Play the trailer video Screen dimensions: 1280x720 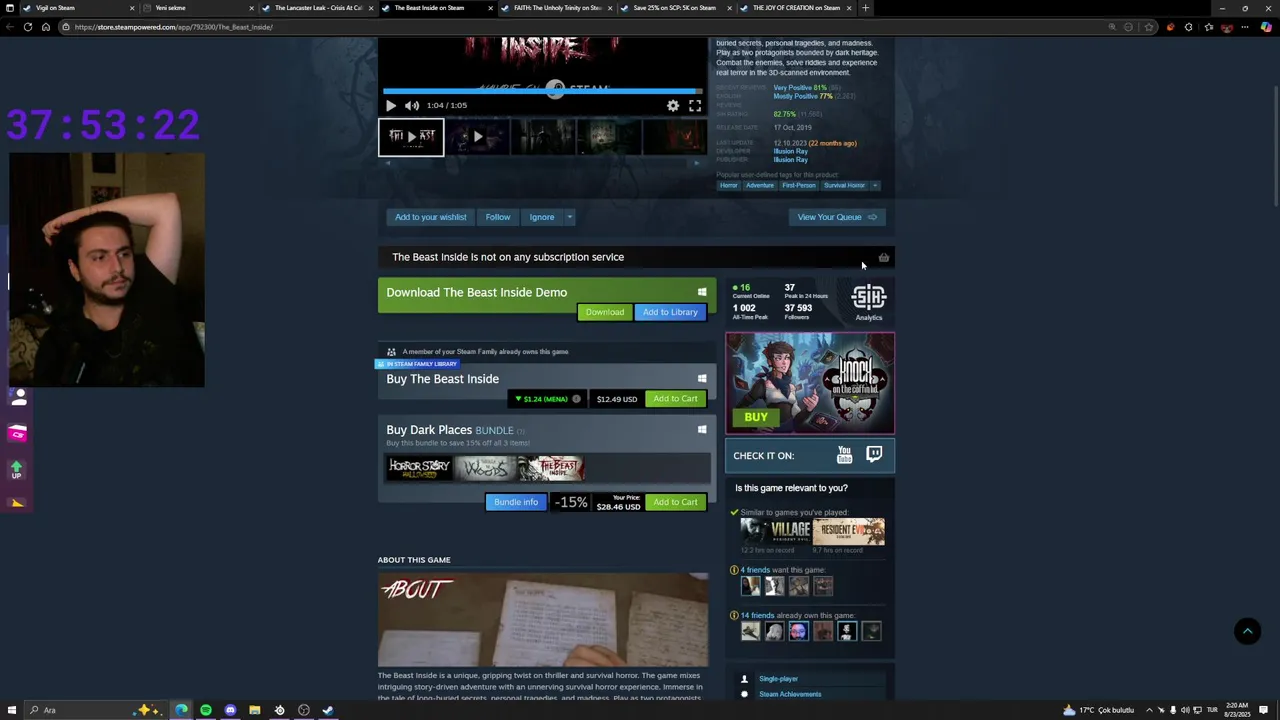pyautogui.click(x=391, y=105)
